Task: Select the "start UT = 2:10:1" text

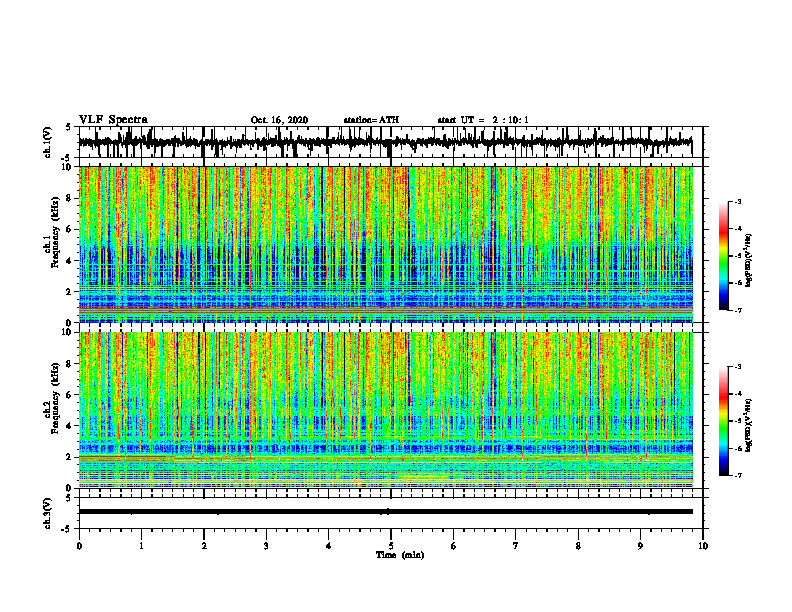Action: pyautogui.click(x=483, y=120)
